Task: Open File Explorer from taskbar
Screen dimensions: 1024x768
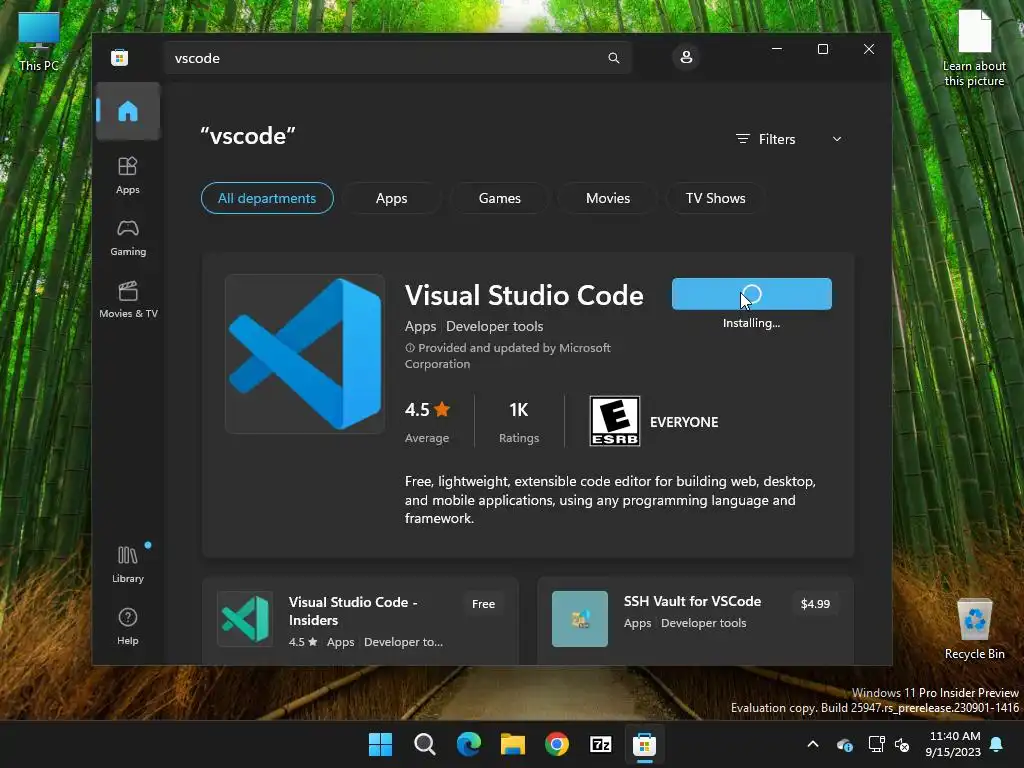Action: tap(513, 744)
